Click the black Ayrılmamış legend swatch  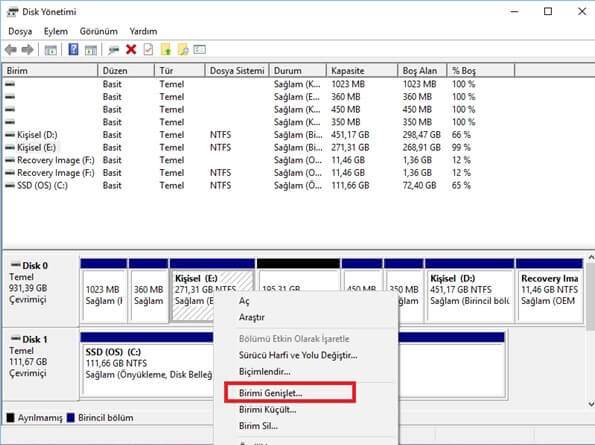pyautogui.click(x=11, y=418)
